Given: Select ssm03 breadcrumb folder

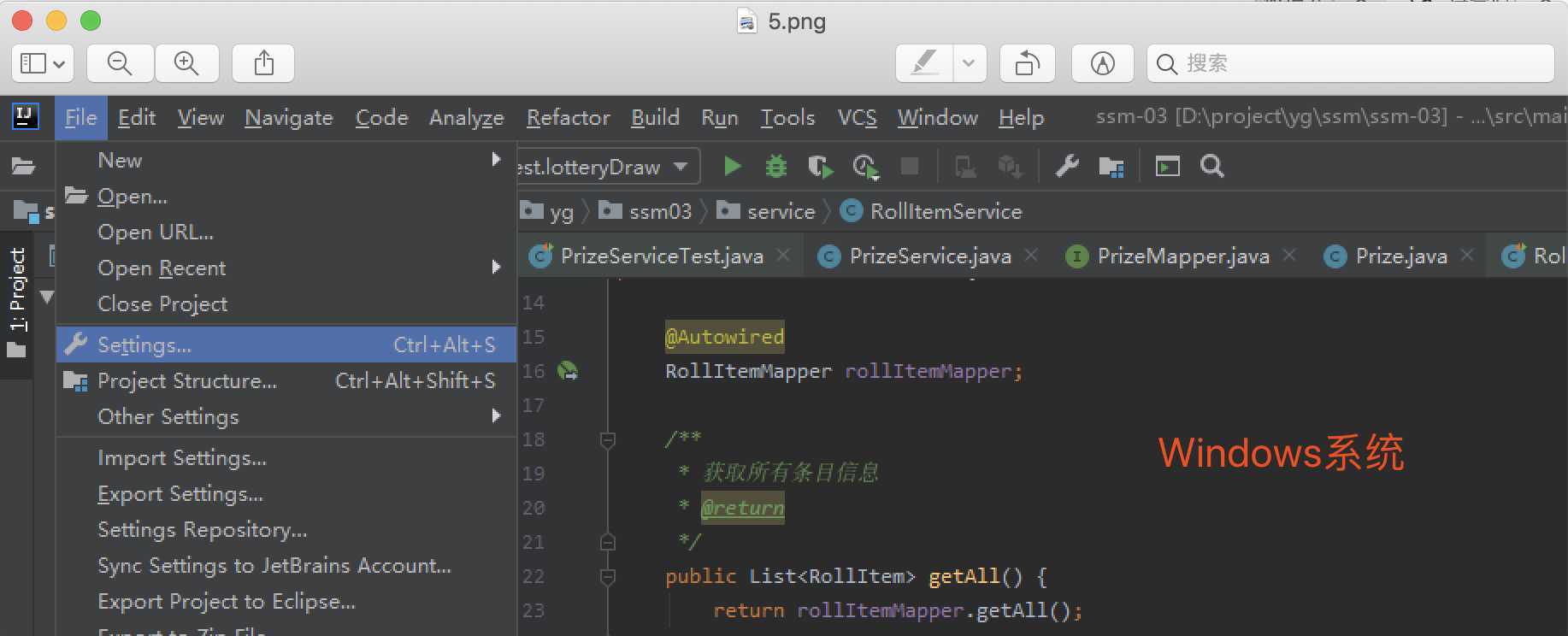Looking at the screenshot, I should 645,211.
